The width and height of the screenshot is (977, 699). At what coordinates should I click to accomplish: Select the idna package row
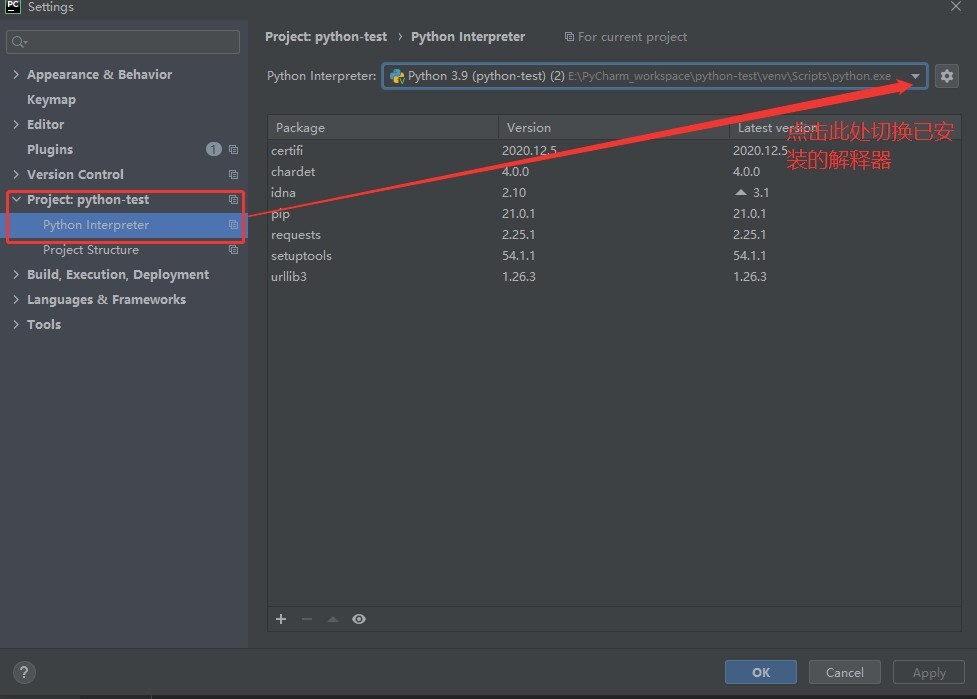point(614,193)
